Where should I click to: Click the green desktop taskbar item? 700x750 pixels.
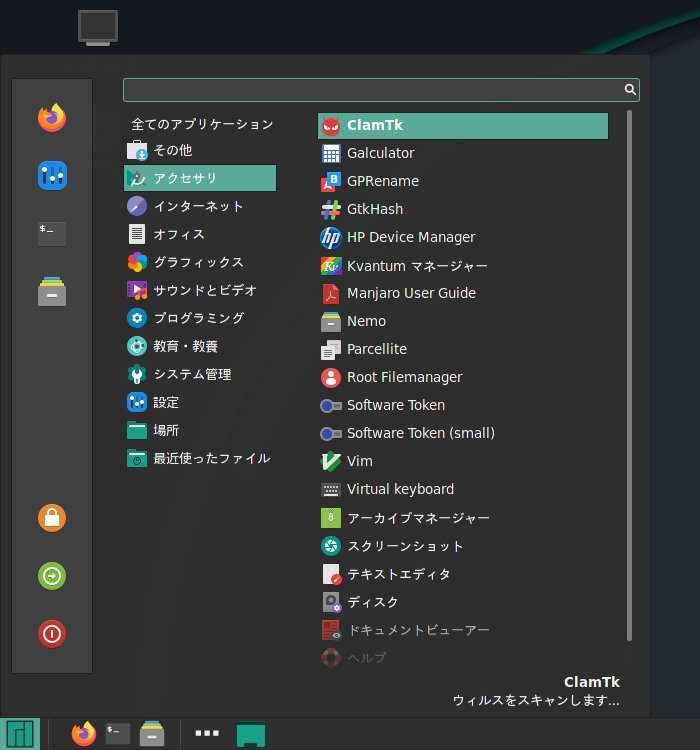[x=251, y=734]
